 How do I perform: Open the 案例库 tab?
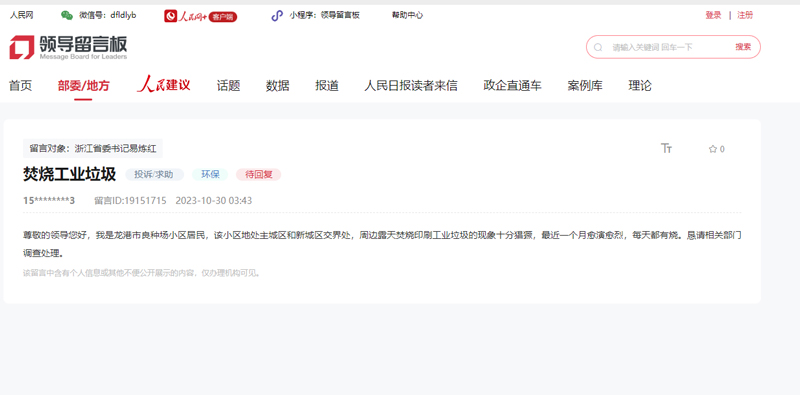(585, 86)
